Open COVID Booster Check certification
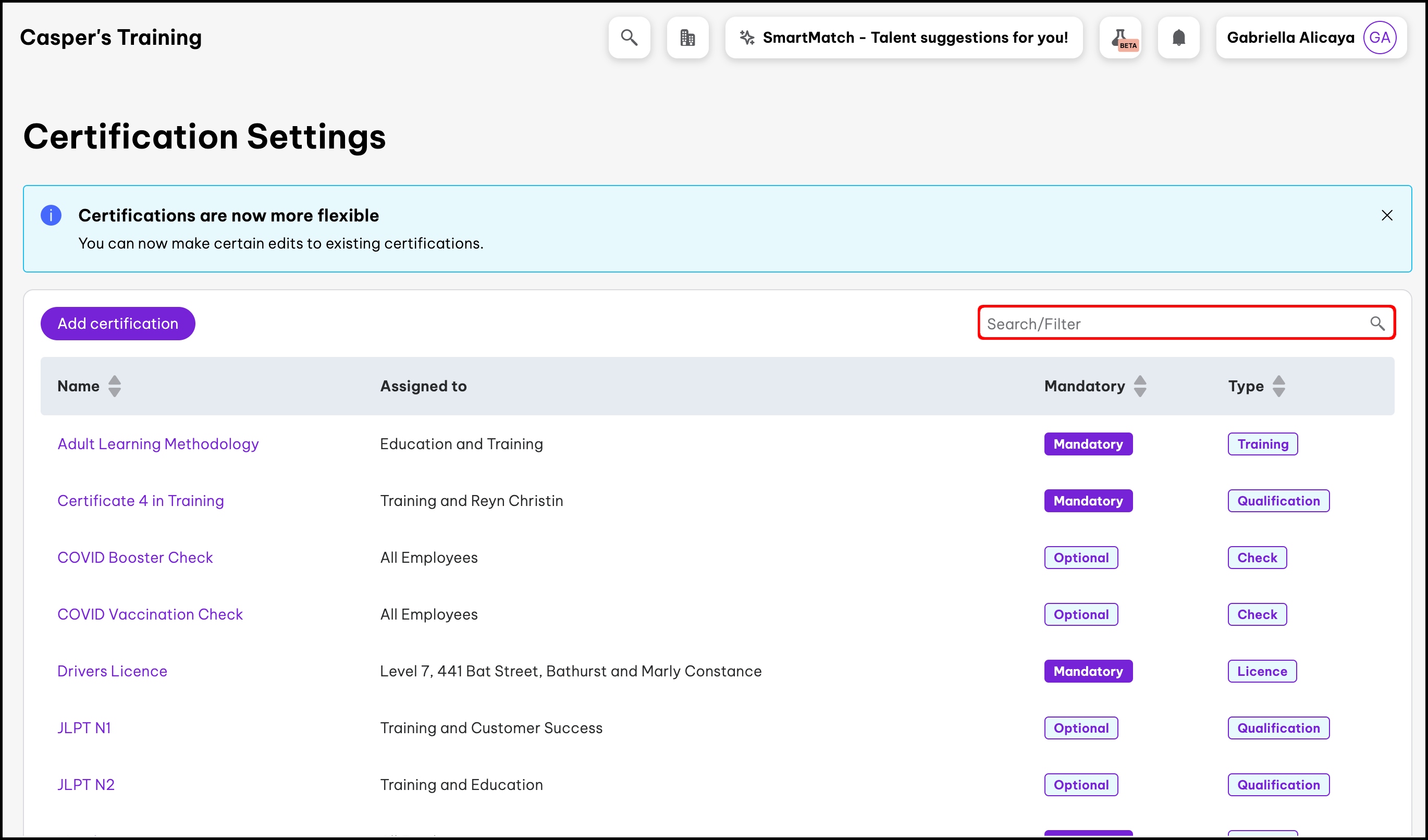Screen dimensions: 1428x840 tap(135, 558)
